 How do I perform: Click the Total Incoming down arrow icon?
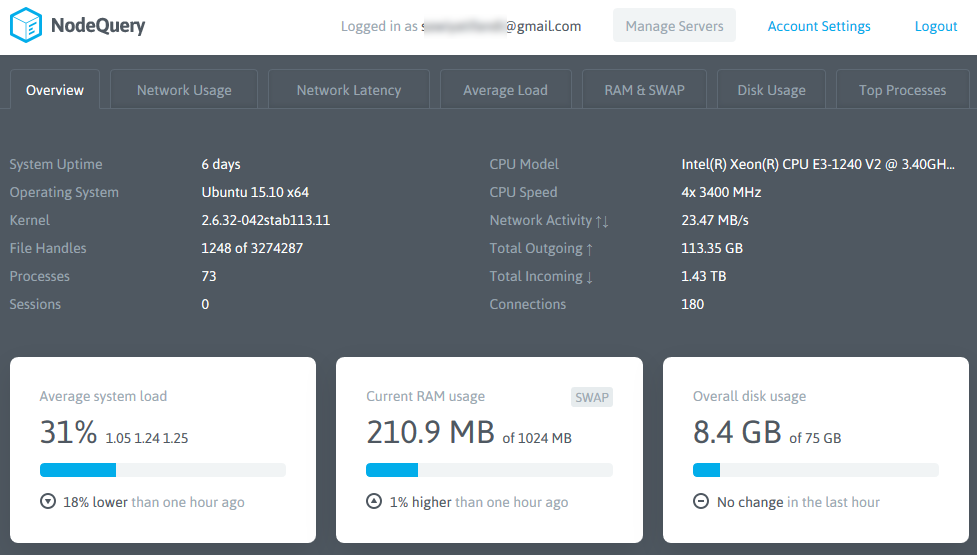(x=589, y=277)
